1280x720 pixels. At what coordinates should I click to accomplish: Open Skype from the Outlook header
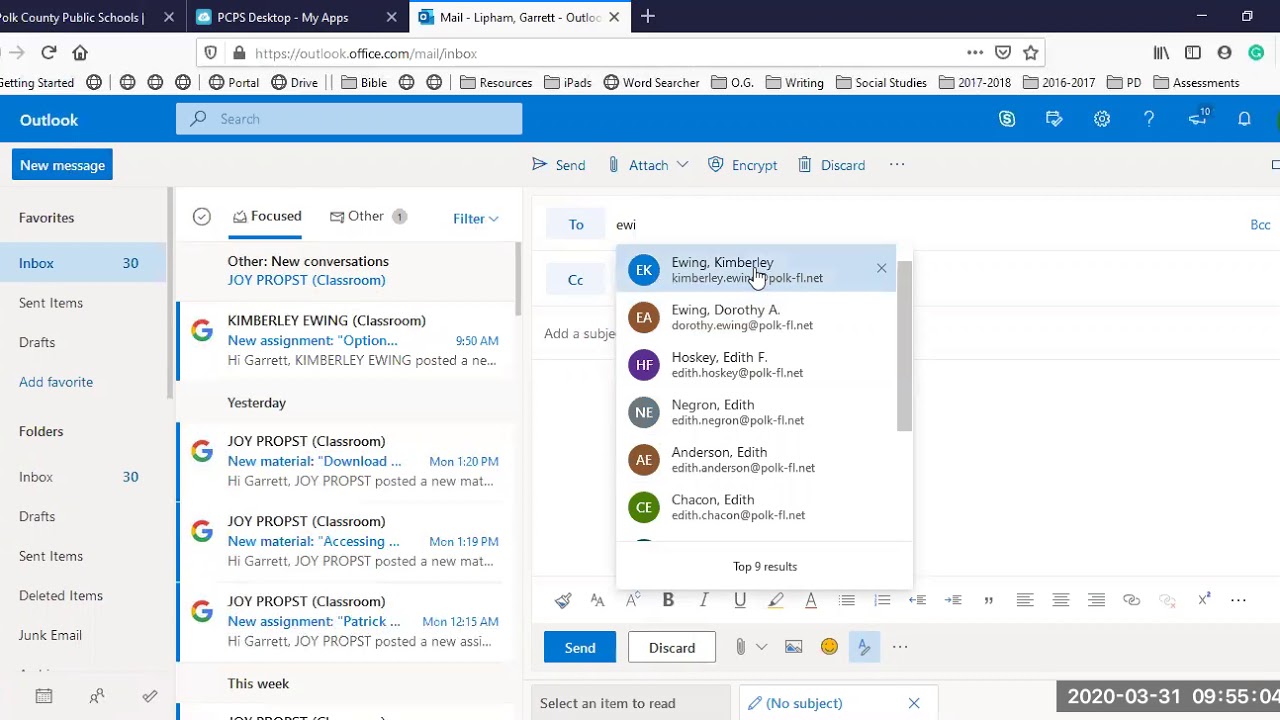click(1007, 119)
